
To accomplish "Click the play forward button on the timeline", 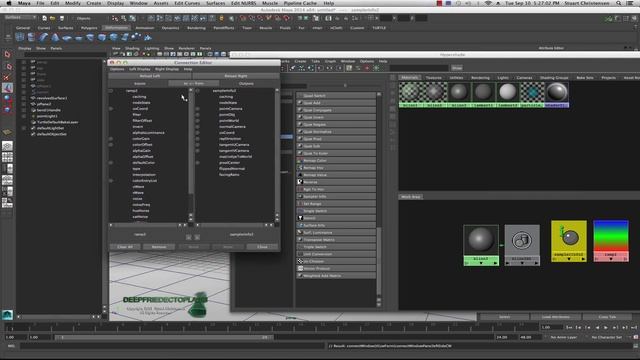I will coord(606,327).
